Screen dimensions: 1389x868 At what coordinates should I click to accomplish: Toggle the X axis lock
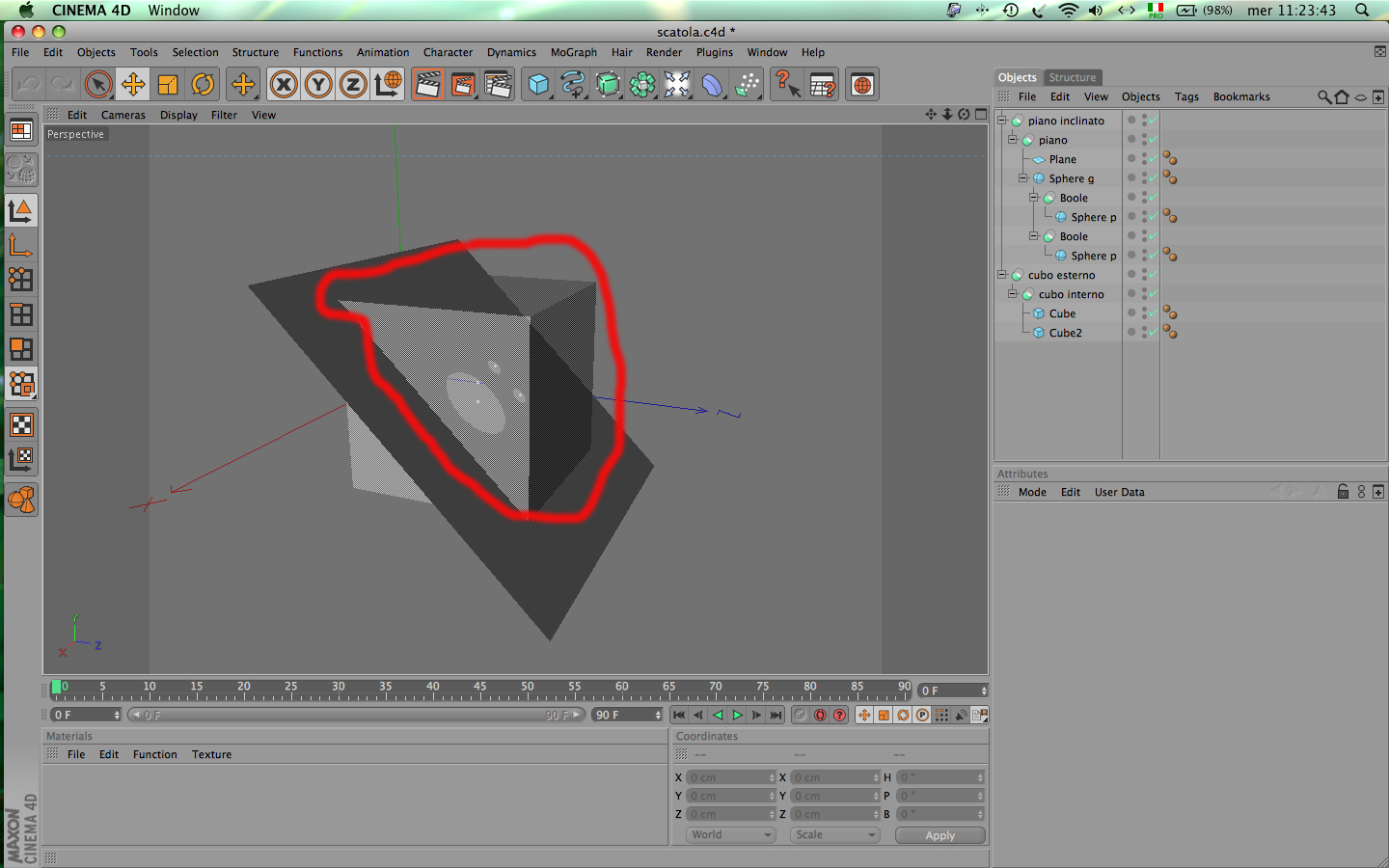coord(284,85)
